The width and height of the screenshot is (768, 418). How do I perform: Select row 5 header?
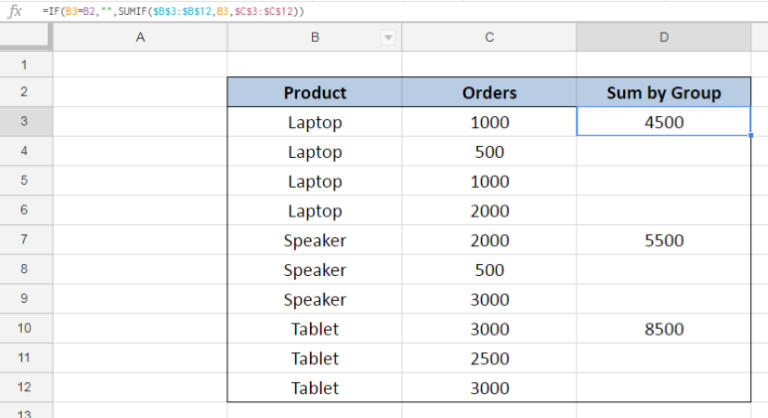tap(24, 180)
